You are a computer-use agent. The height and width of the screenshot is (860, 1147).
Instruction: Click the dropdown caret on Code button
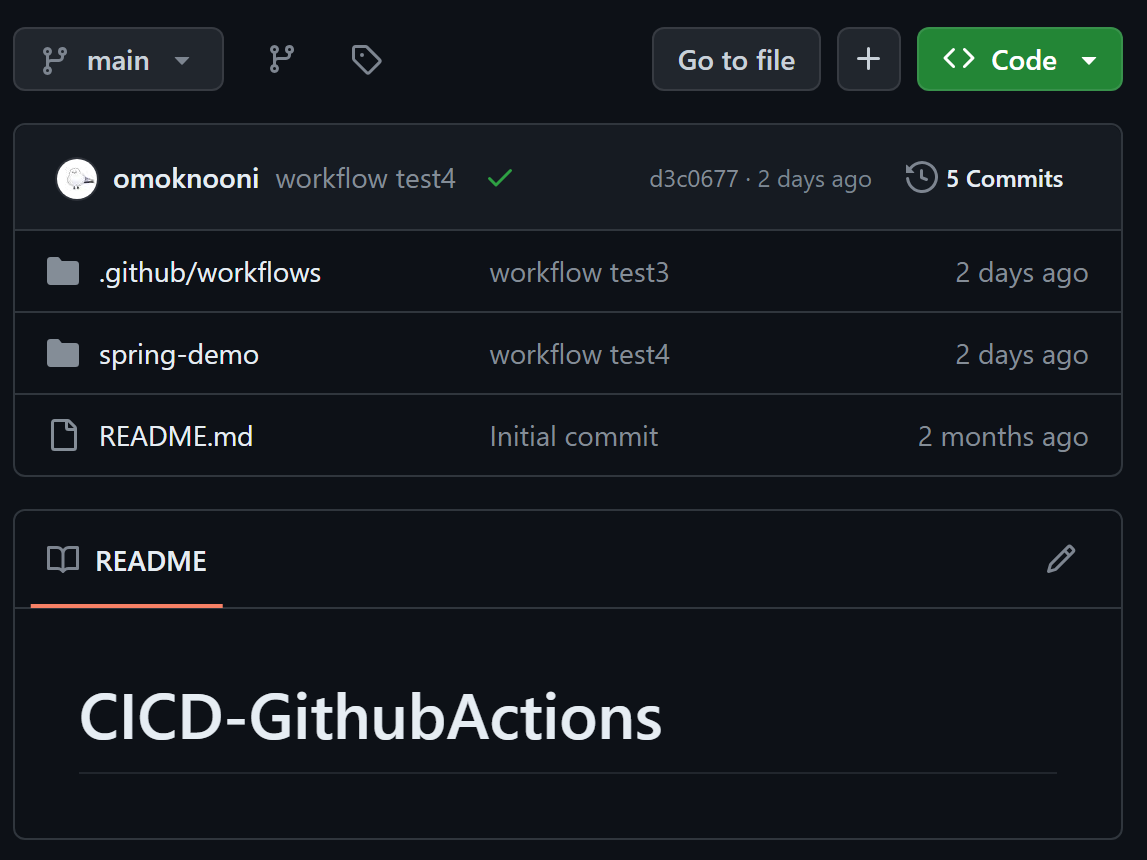(x=1088, y=61)
